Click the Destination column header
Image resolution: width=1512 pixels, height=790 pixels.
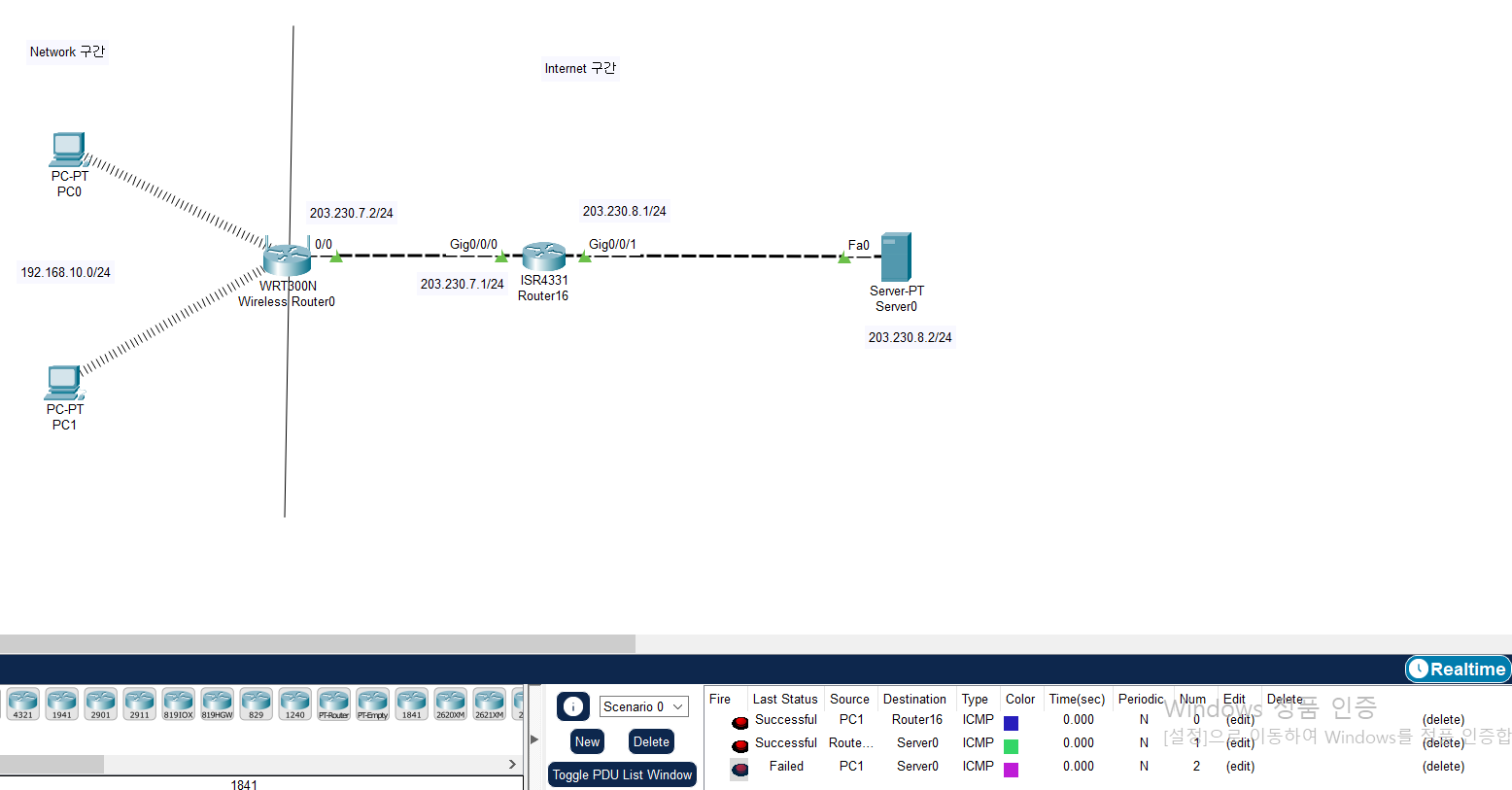(914, 699)
